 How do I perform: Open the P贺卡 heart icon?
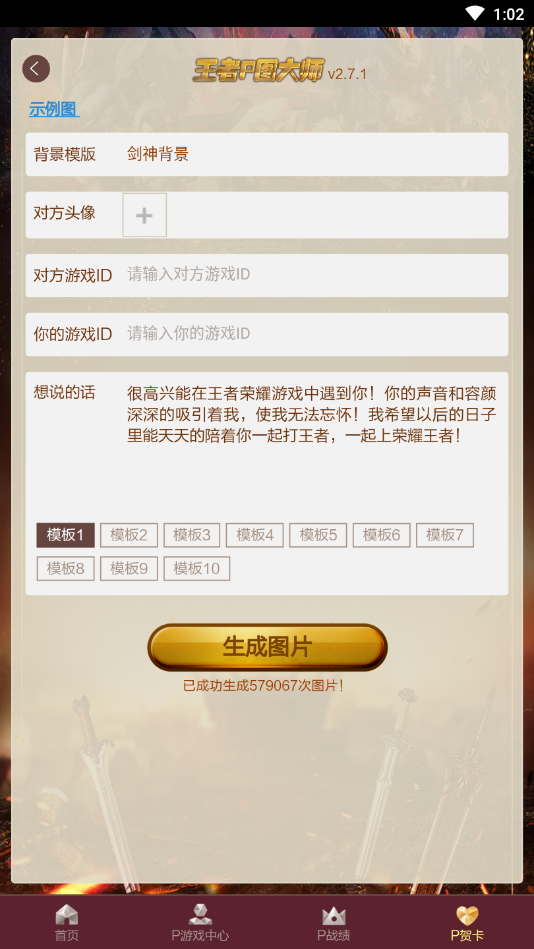(467, 915)
